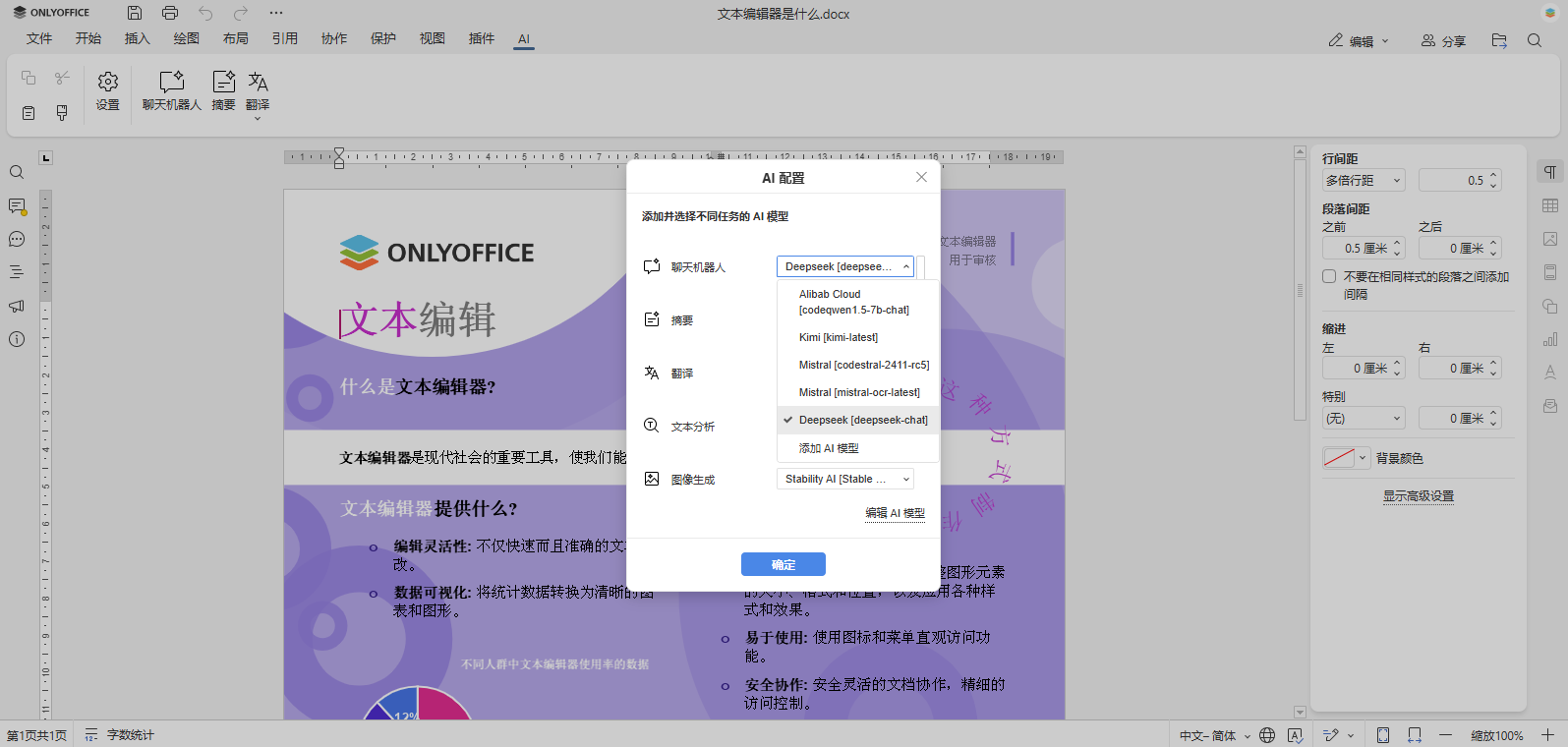
Task: Click the print icon in title bar
Action: (170, 13)
